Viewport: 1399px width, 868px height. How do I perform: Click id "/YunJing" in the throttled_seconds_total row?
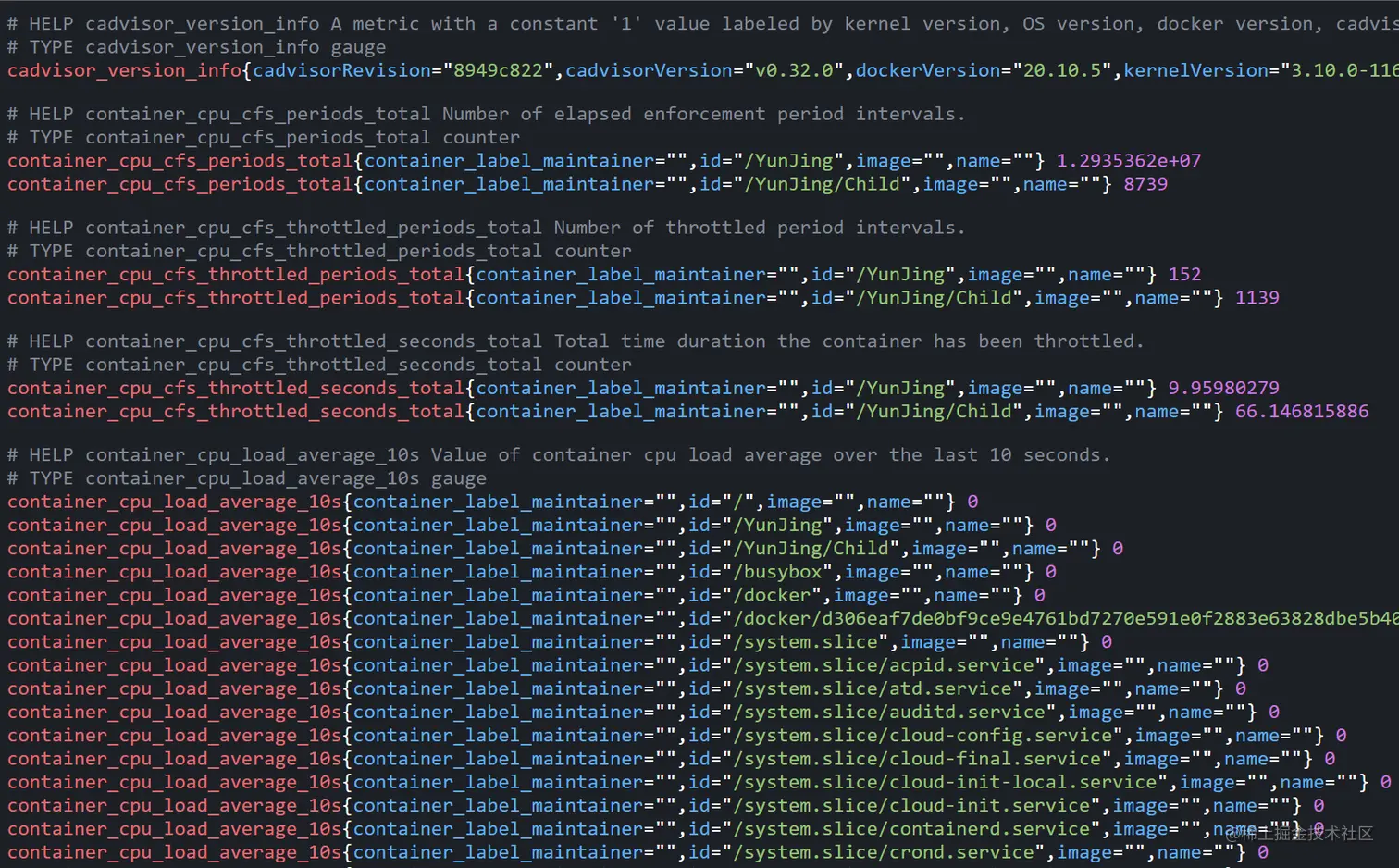click(900, 388)
